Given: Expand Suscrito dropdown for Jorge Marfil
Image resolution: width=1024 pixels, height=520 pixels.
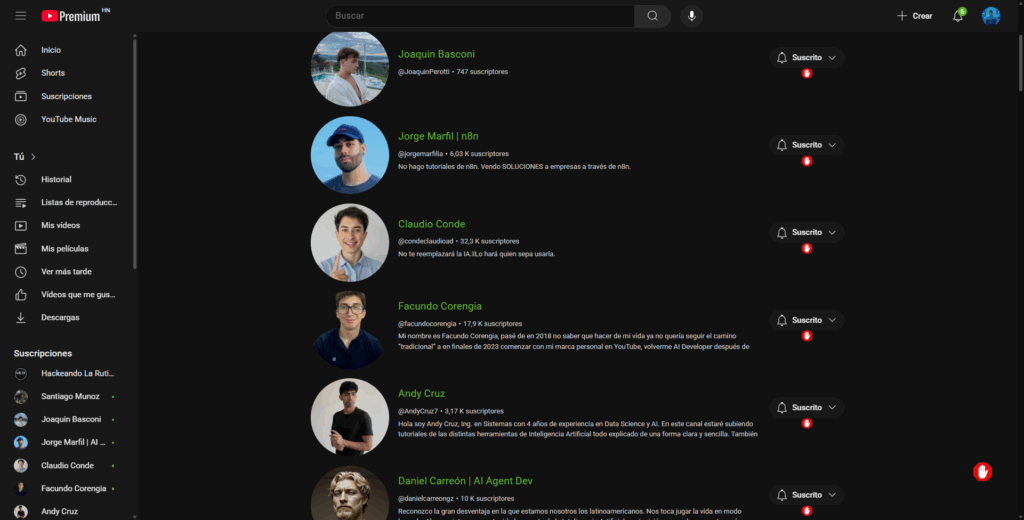Looking at the screenshot, I should pyautogui.click(x=832, y=145).
